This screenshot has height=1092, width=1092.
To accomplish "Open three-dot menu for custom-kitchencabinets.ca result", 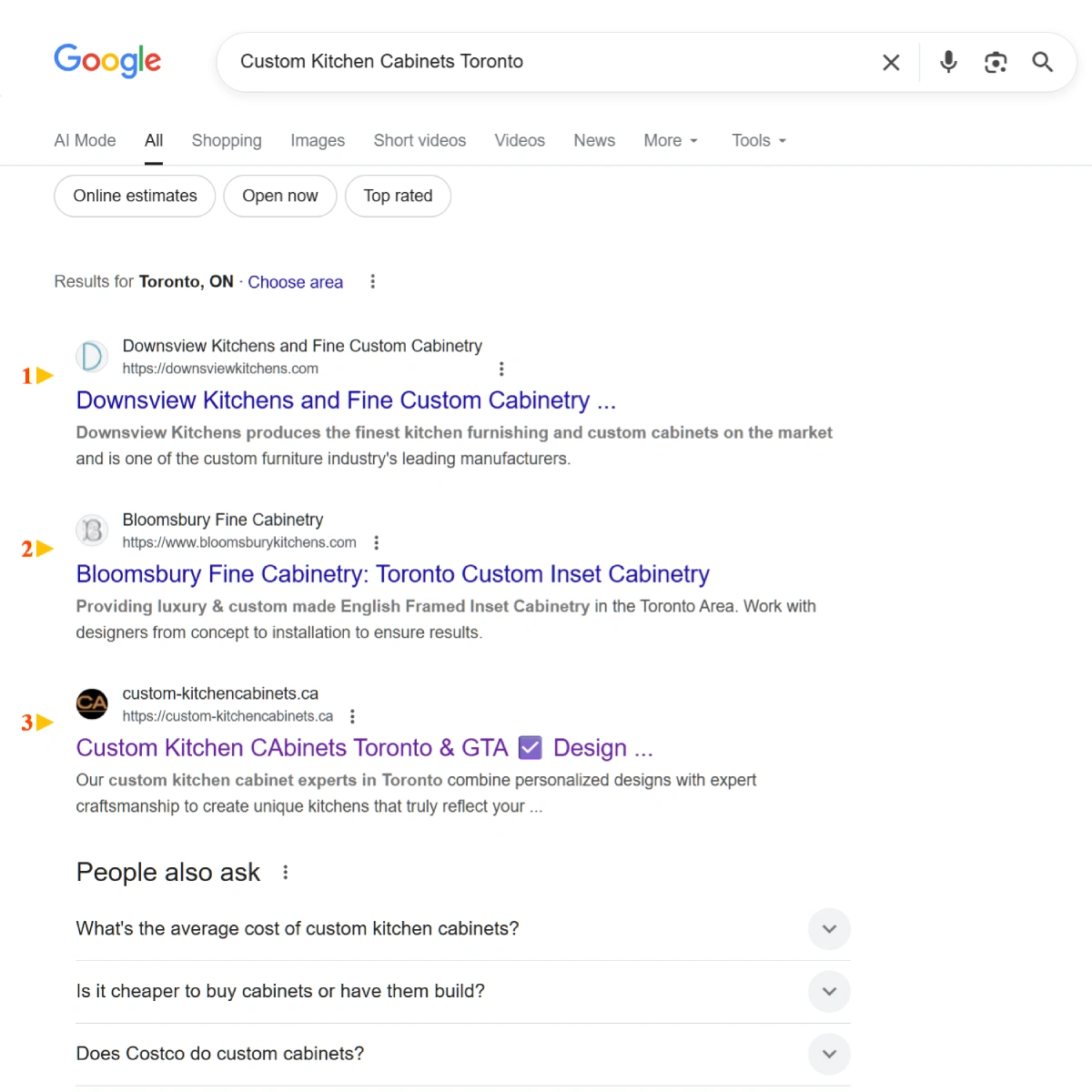I will [352, 716].
